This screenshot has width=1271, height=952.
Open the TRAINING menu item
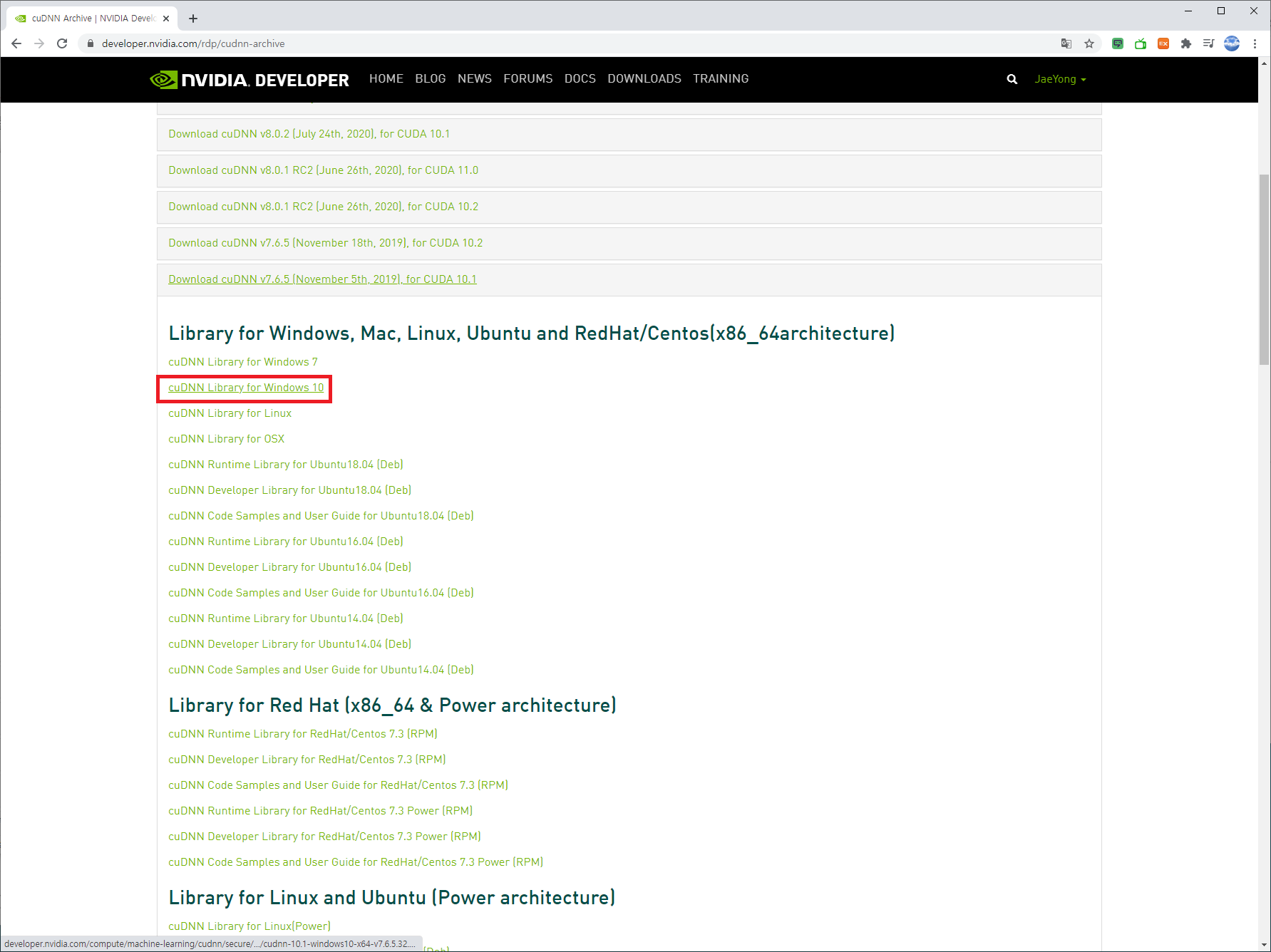click(x=721, y=78)
